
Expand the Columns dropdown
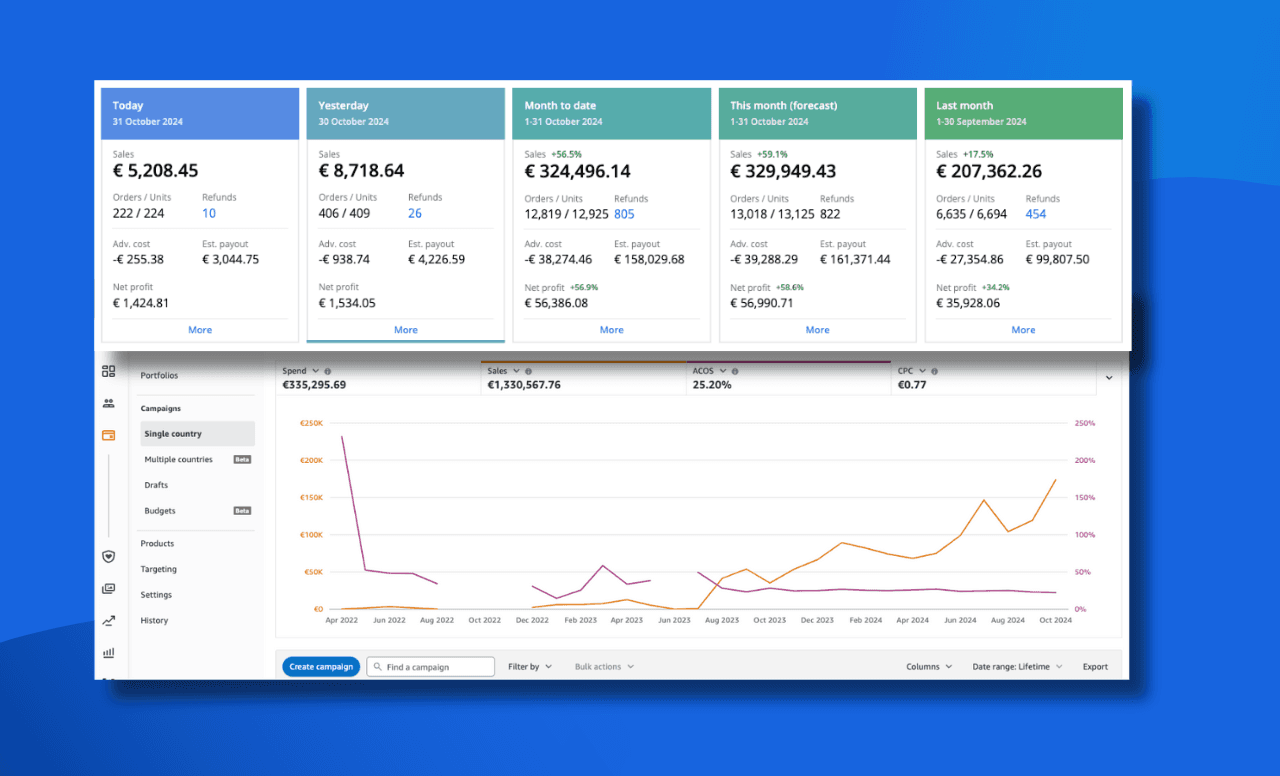coord(928,666)
